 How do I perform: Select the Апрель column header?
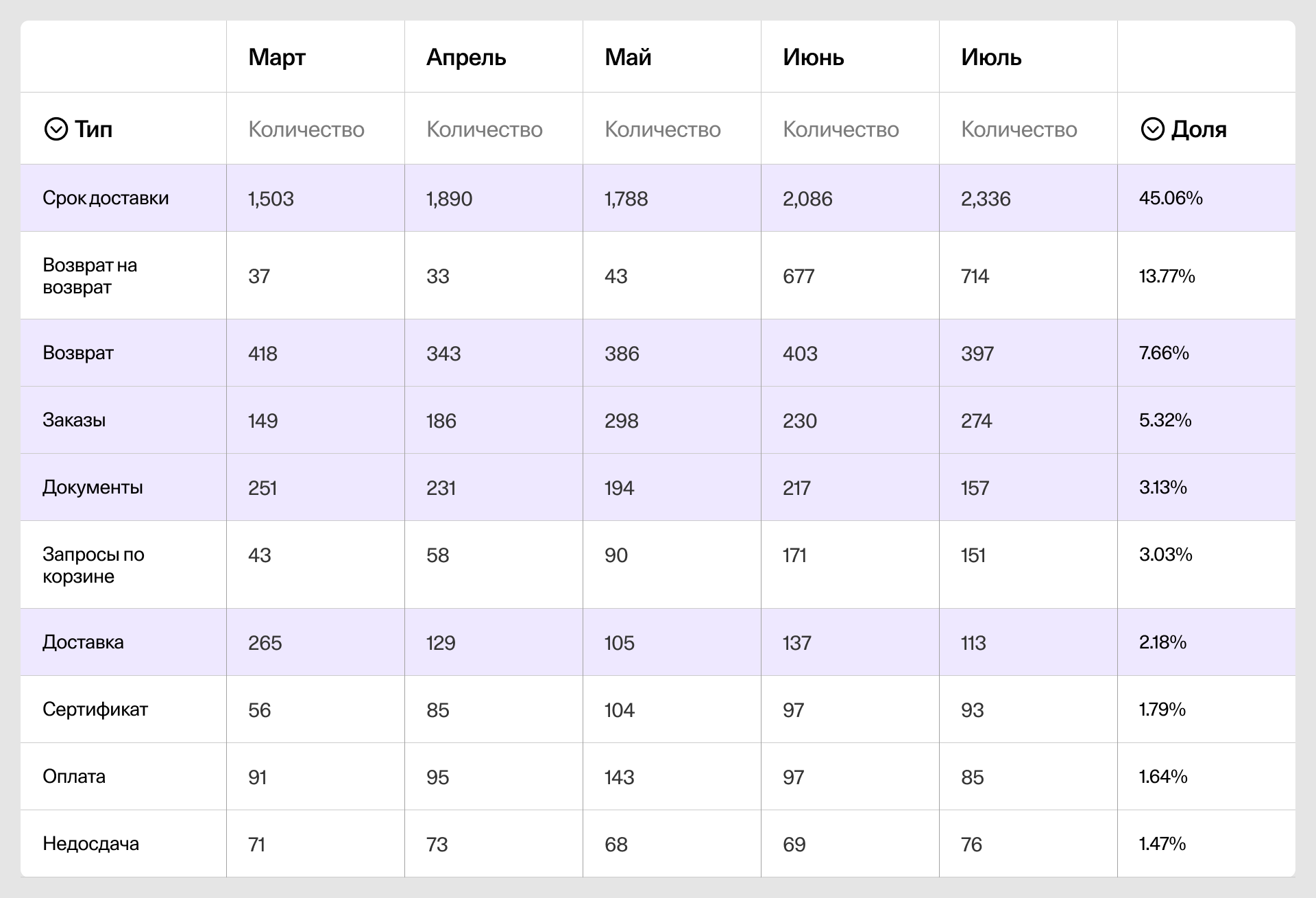coord(466,57)
